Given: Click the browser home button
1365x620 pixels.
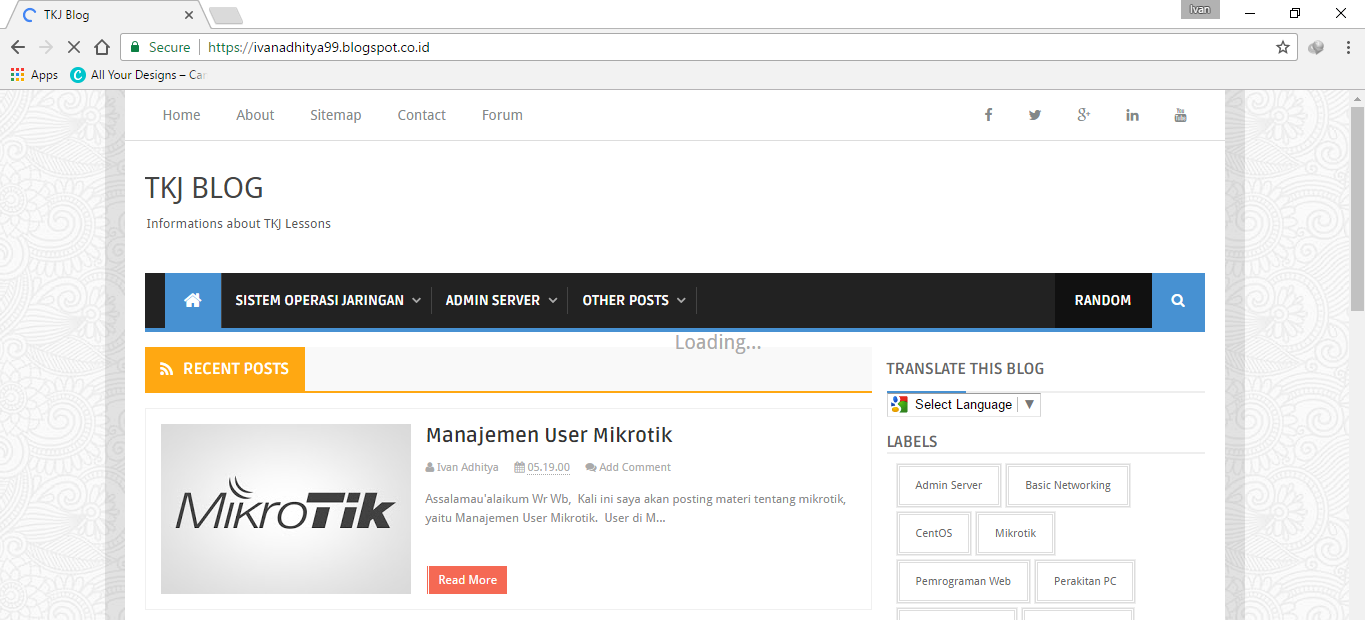Looking at the screenshot, I should tap(101, 47).
